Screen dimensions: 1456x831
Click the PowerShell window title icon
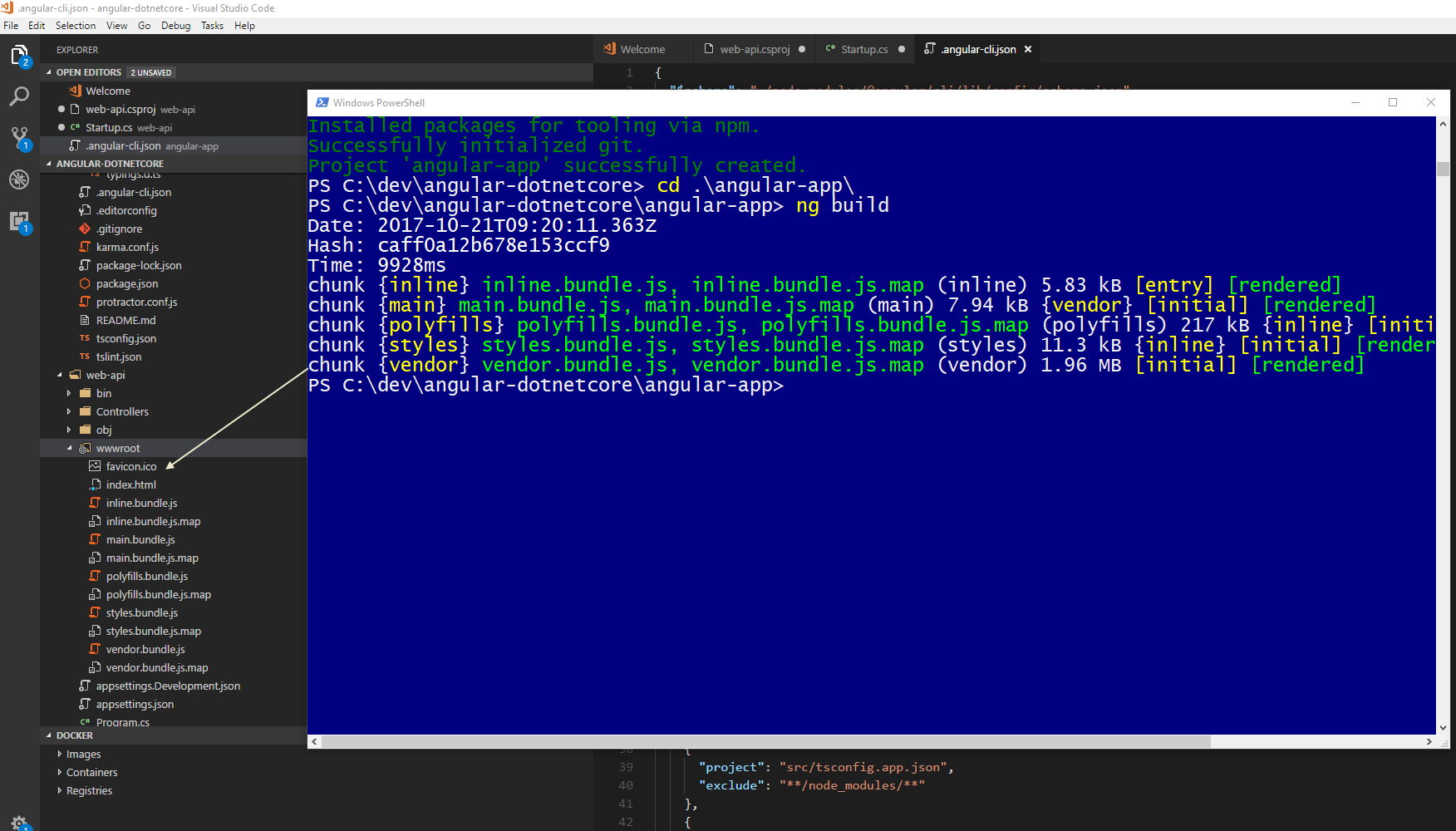tap(322, 102)
